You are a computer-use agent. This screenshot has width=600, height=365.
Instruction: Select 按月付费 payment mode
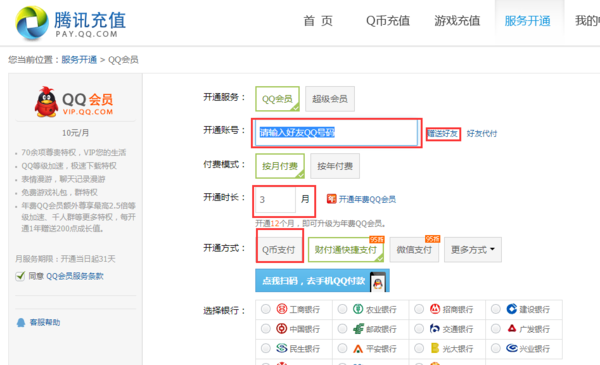[280, 166]
